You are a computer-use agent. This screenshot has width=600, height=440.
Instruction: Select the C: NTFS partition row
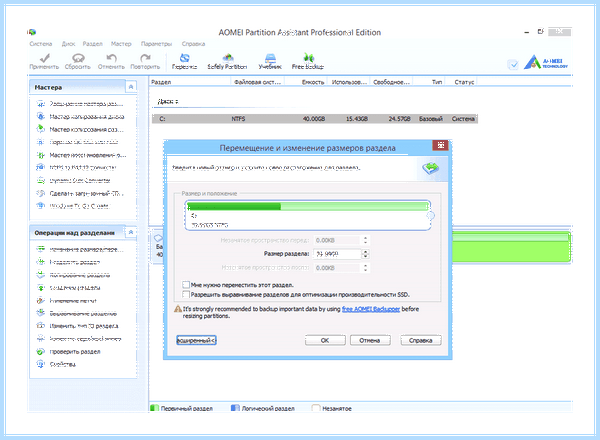[x=315, y=119]
